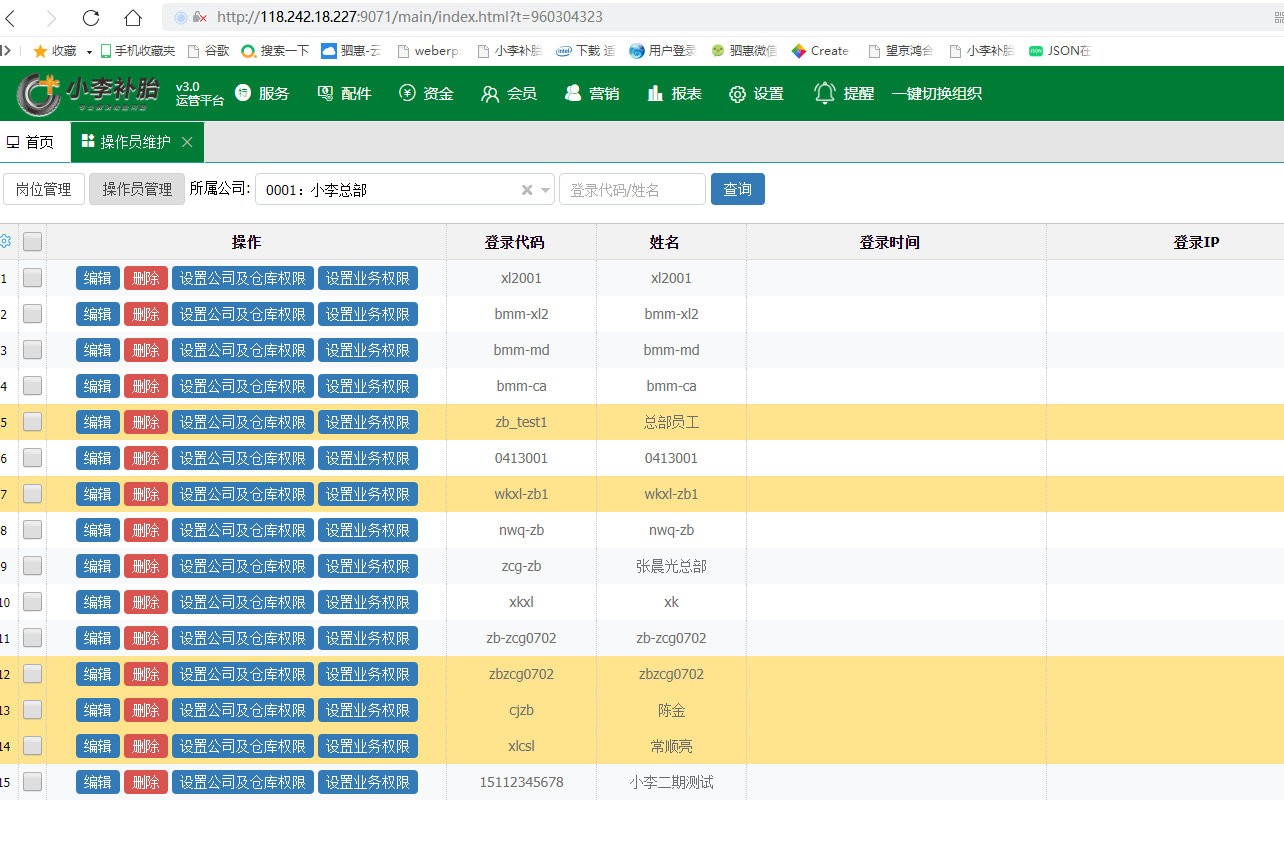
Task: Click the gear icon beside 设置
Action: 737,94
